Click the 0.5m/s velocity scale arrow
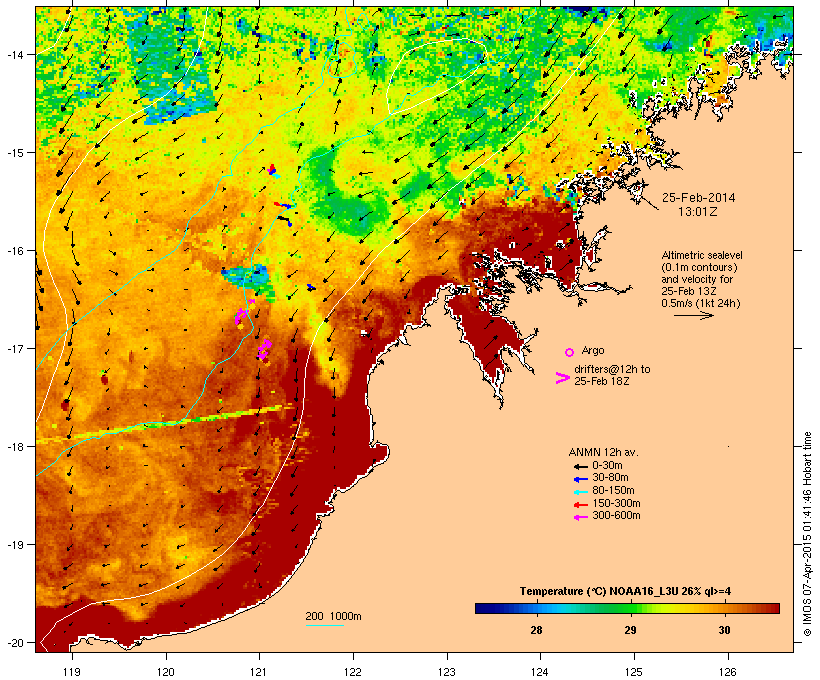Screen dimensions: 820x680 (693, 315)
